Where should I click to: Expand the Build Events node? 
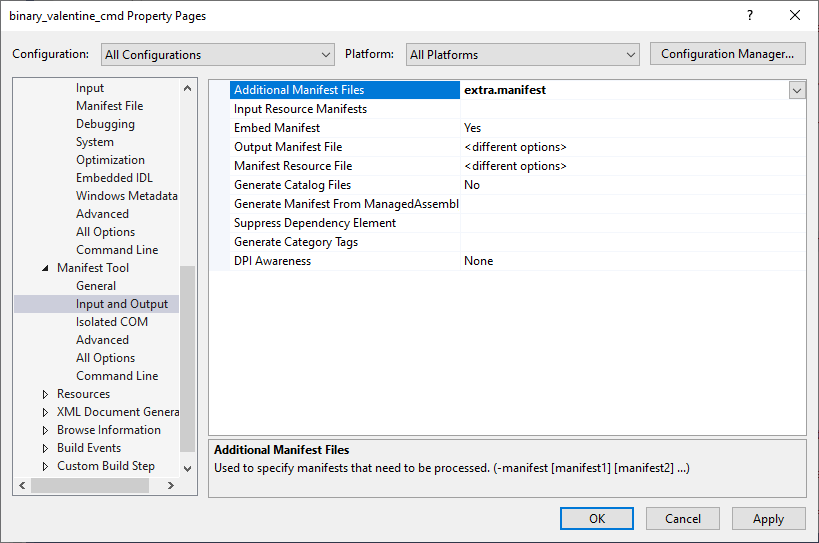click(45, 448)
